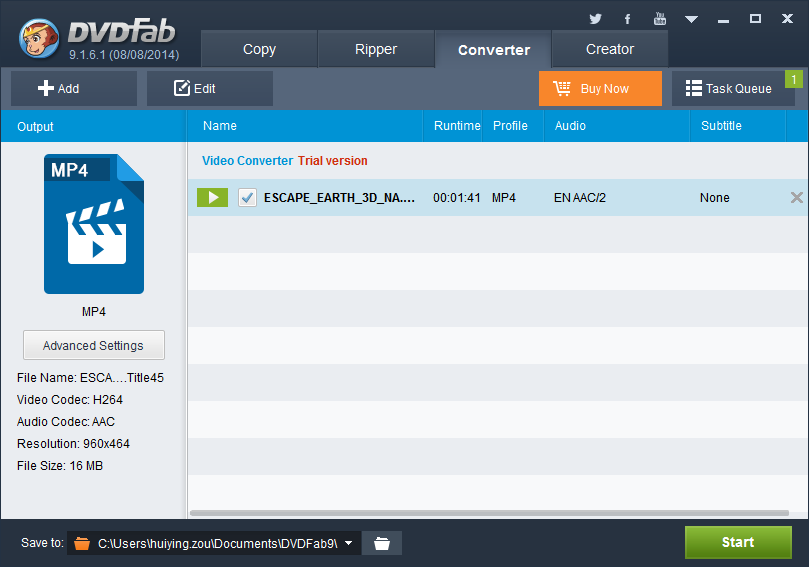Remove the ESCAPE_EARTH_3D title with X
Screen dimensions: 809x567
(x=797, y=198)
